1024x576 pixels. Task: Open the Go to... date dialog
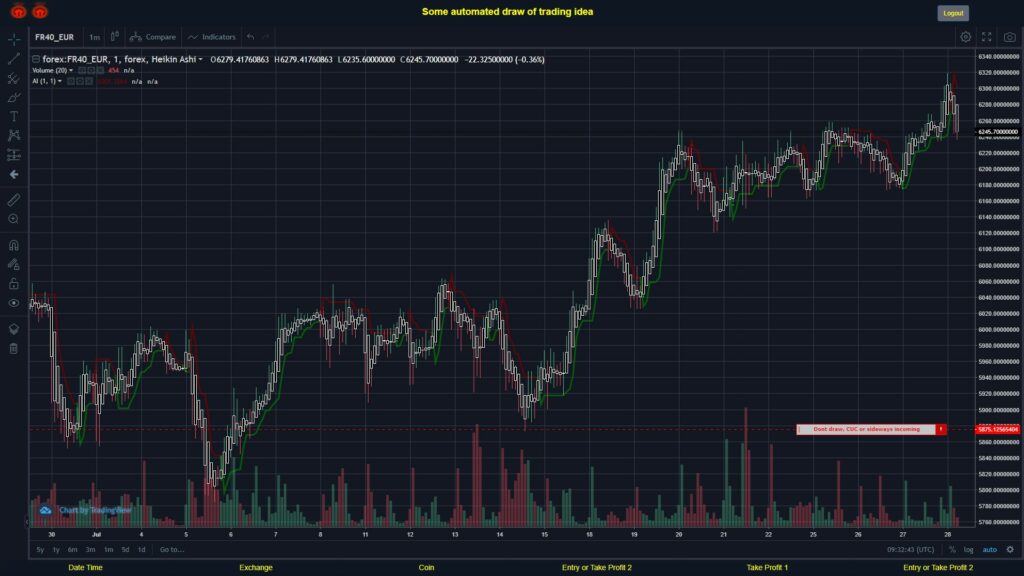172,550
